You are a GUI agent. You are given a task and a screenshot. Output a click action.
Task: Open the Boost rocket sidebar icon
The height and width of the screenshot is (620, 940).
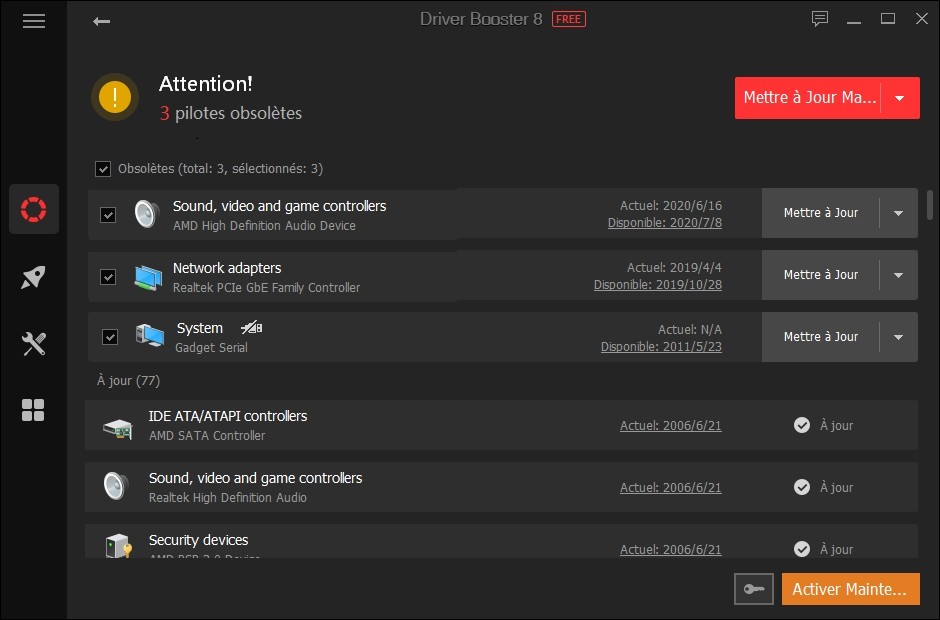click(34, 277)
